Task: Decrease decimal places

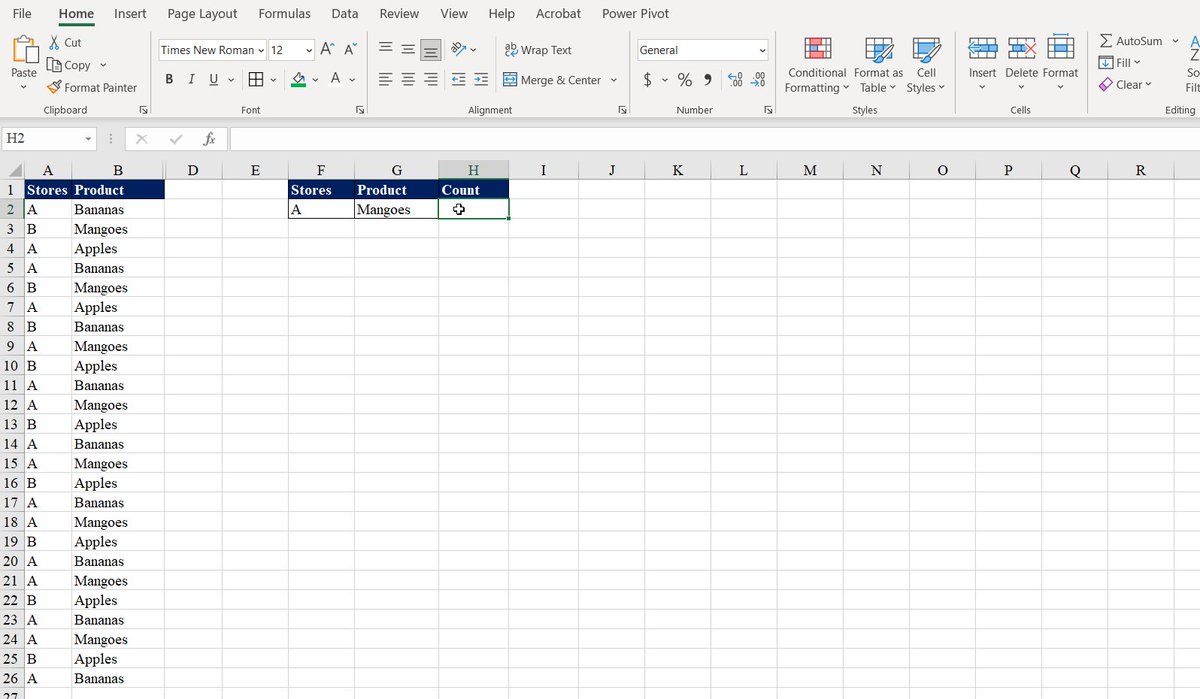Action: (x=758, y=80)
